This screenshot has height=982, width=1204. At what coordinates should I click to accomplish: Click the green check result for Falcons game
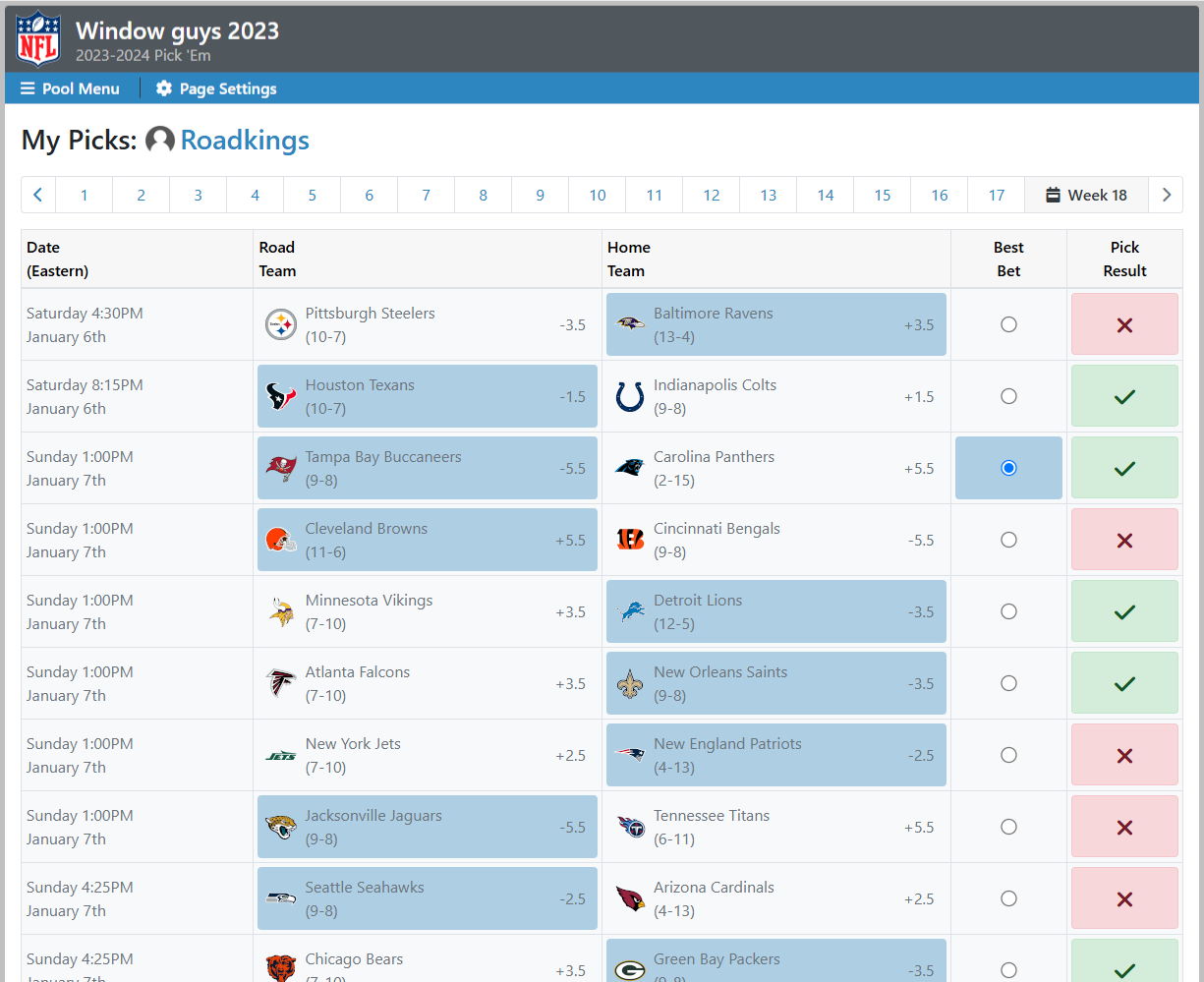pyautogui.click(x=1124, y=683)
